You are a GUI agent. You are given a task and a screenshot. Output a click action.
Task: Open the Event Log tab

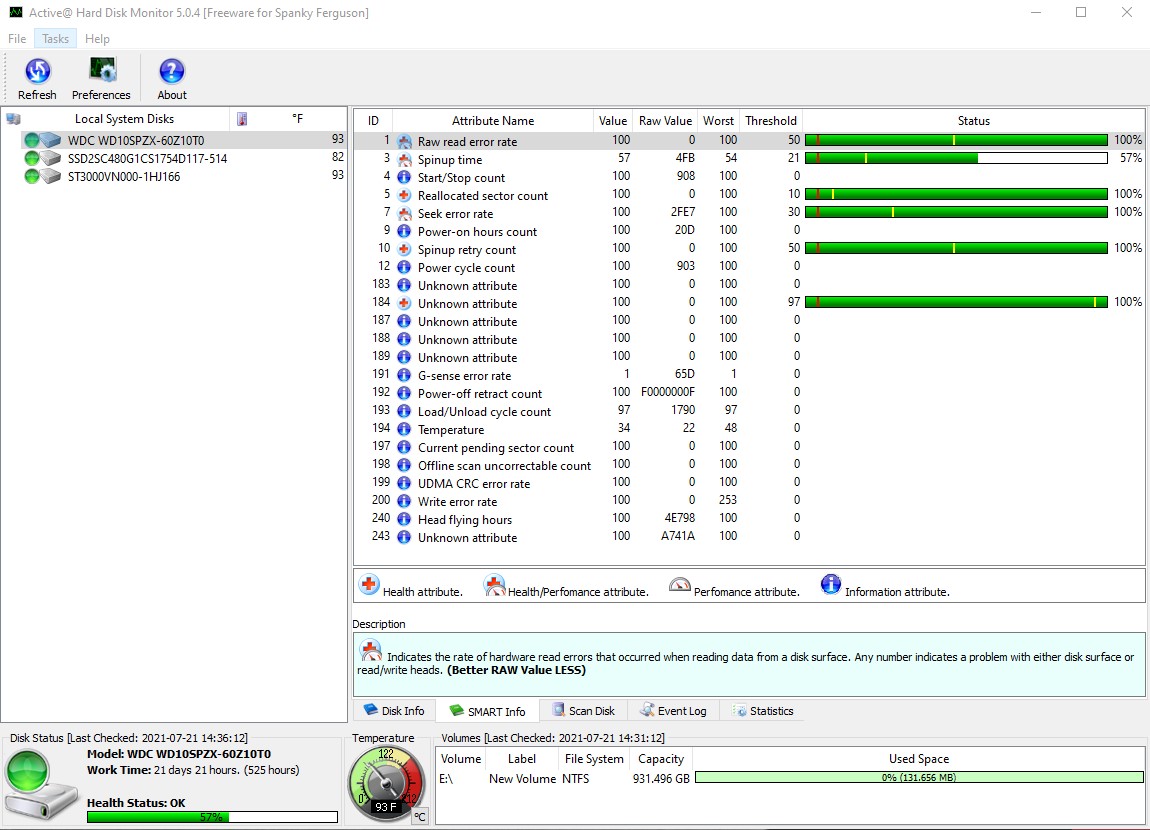[673, 711]
